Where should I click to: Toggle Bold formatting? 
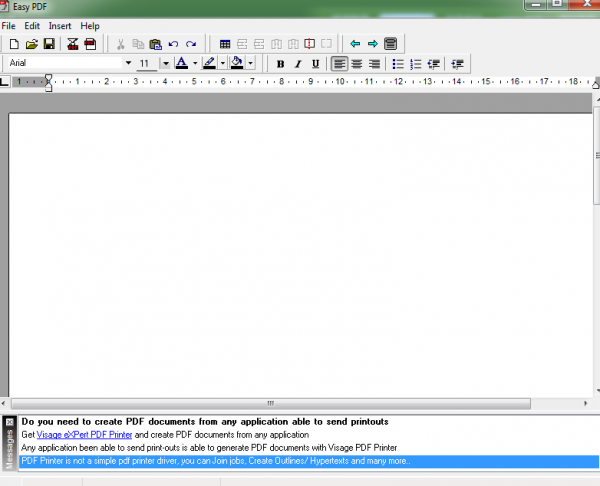coord(280,64)
